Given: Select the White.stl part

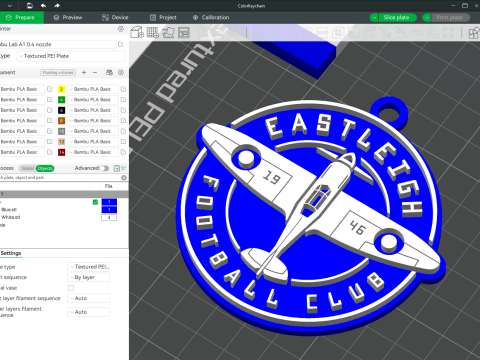Looking at the screenshot, I should point(10,217).
